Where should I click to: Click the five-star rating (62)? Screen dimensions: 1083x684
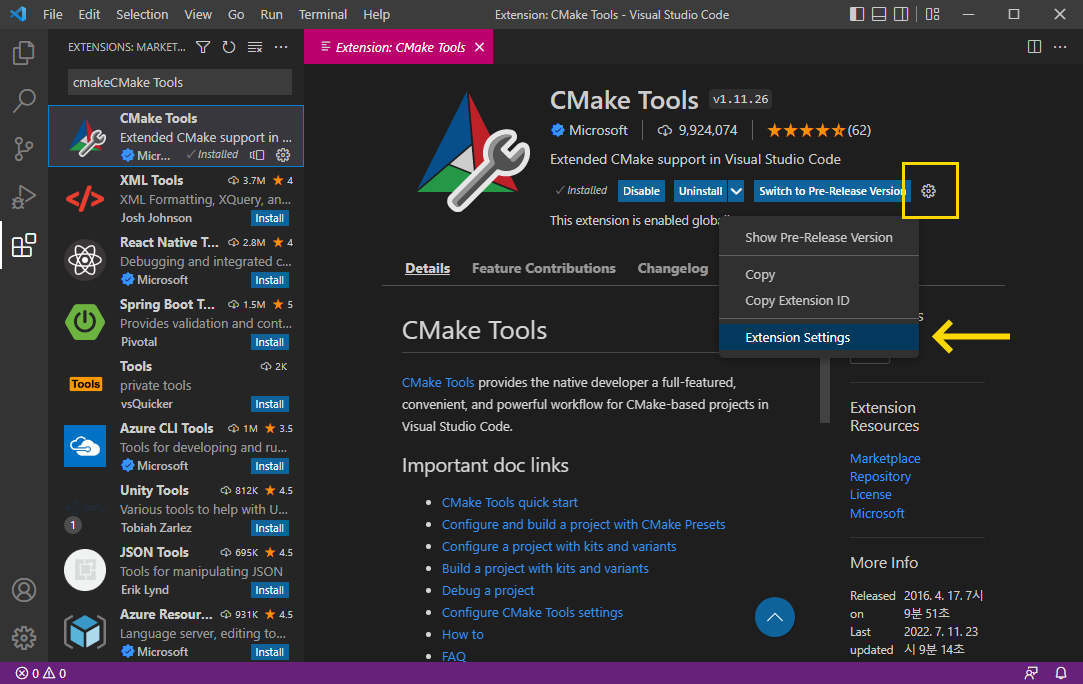(818, 130)
